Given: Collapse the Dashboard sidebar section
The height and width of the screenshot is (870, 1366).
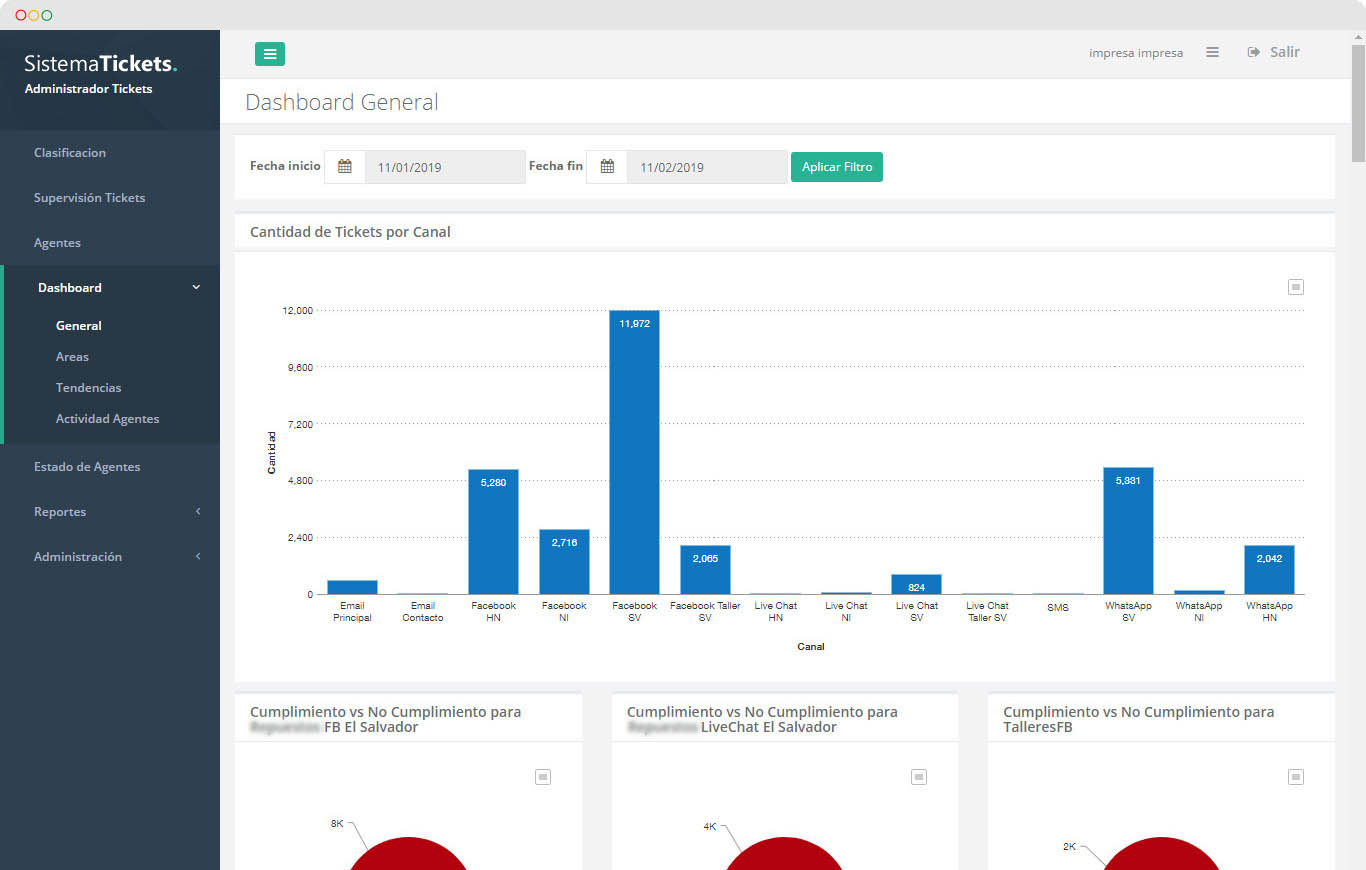Looking at the screenshot, I should [110, 288].
